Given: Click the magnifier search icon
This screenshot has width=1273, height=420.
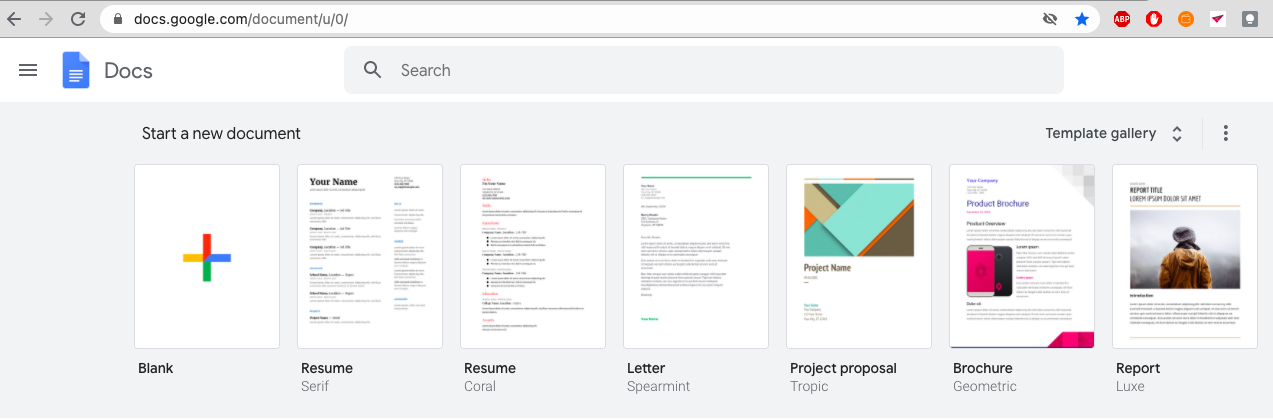Looking at the screenshot, I should coord(373,70).
